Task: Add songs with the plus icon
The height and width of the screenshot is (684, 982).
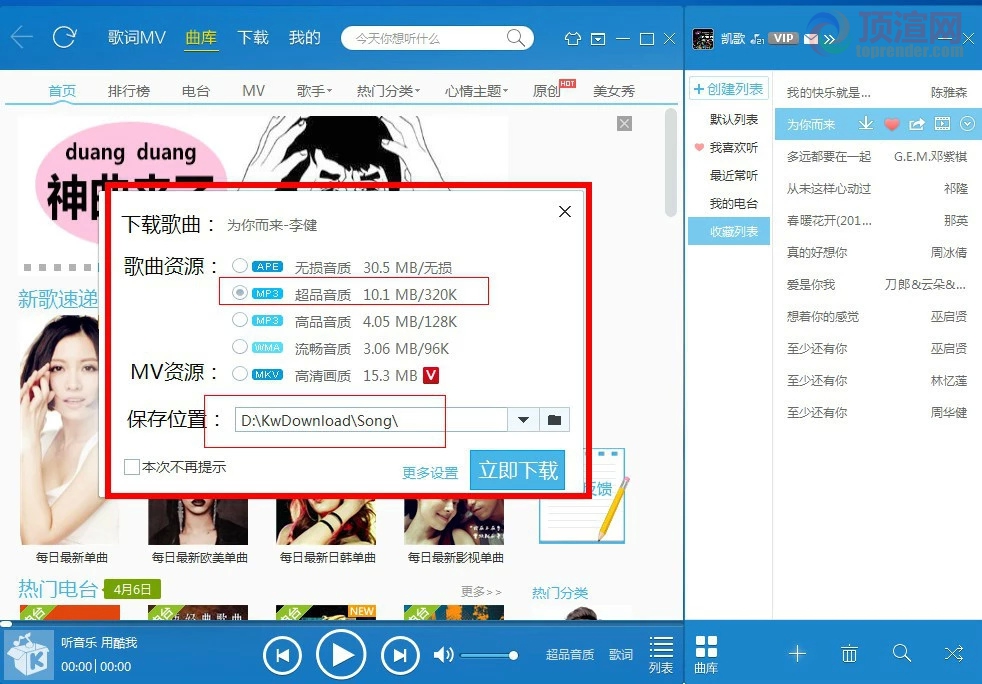Action: (x=797, y=654)
